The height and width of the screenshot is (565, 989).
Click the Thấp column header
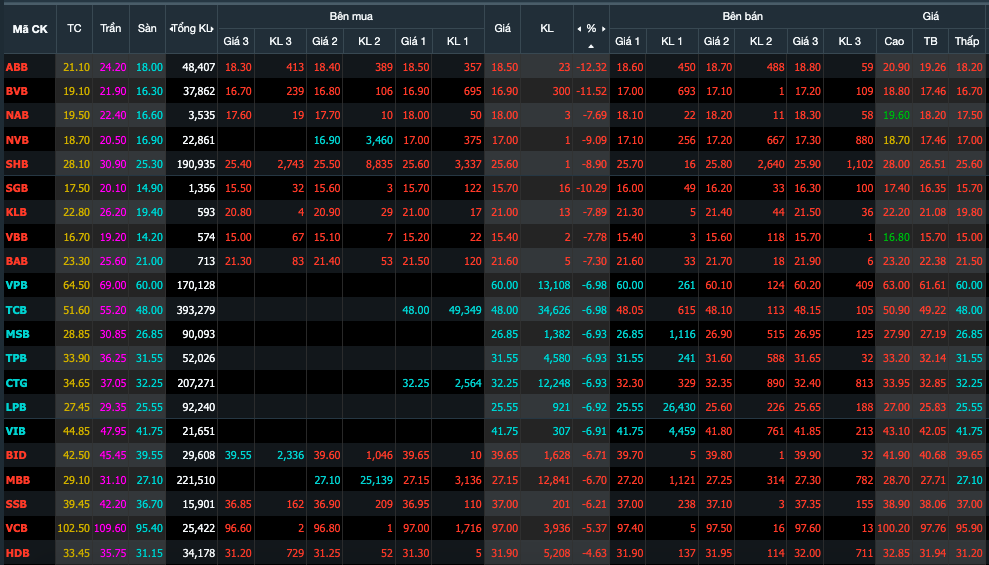(x=966, y=41)
